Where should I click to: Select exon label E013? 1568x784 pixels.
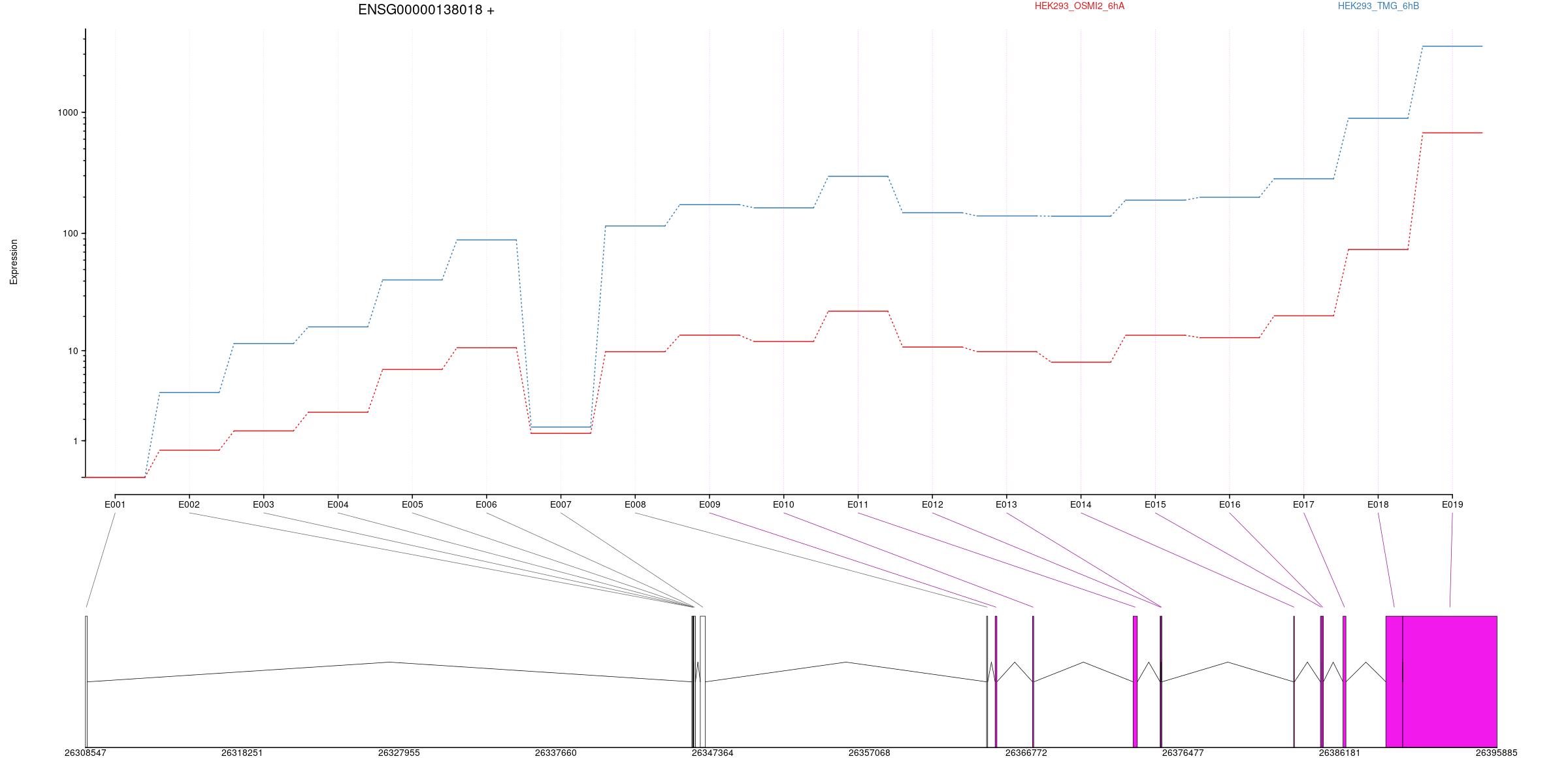(x=1006, y=504)
